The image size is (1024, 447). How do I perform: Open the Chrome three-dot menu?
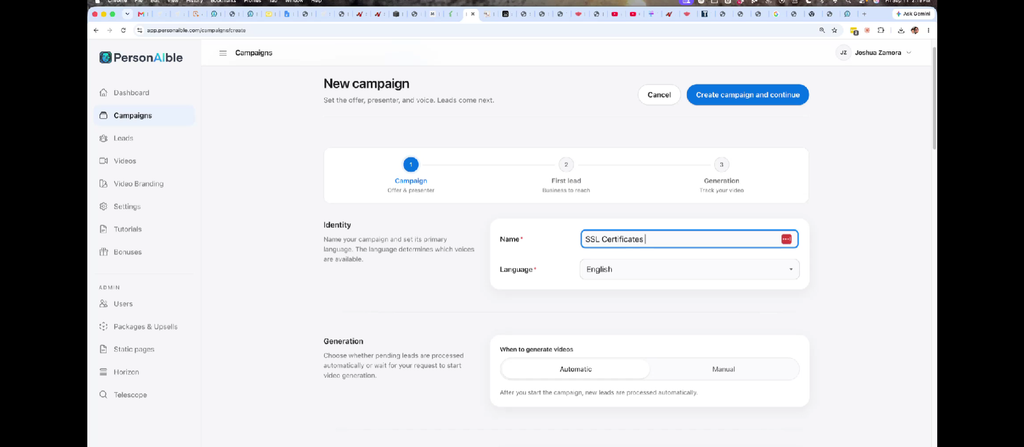(x=928, y=31)
